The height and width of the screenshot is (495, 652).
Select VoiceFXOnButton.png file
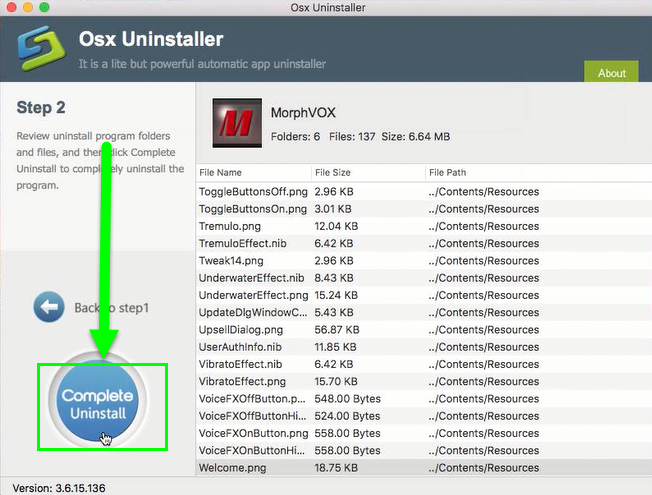point(253,433)
